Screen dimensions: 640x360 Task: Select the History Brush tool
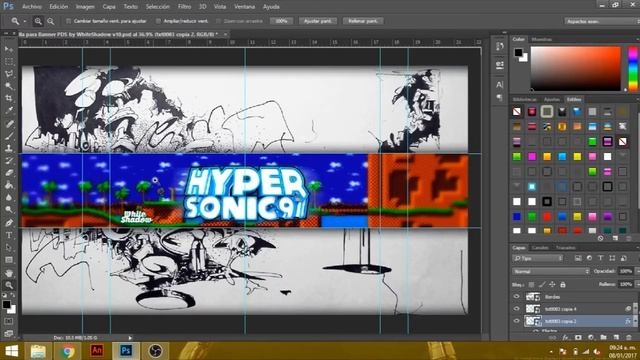click(9, 160)
